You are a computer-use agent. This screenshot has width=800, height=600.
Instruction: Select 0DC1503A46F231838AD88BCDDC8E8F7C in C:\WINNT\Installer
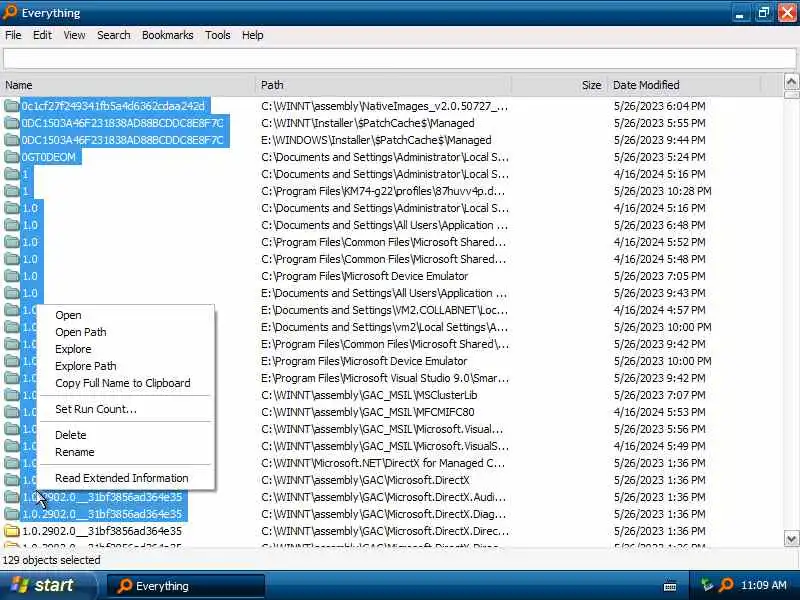point(122,123)
